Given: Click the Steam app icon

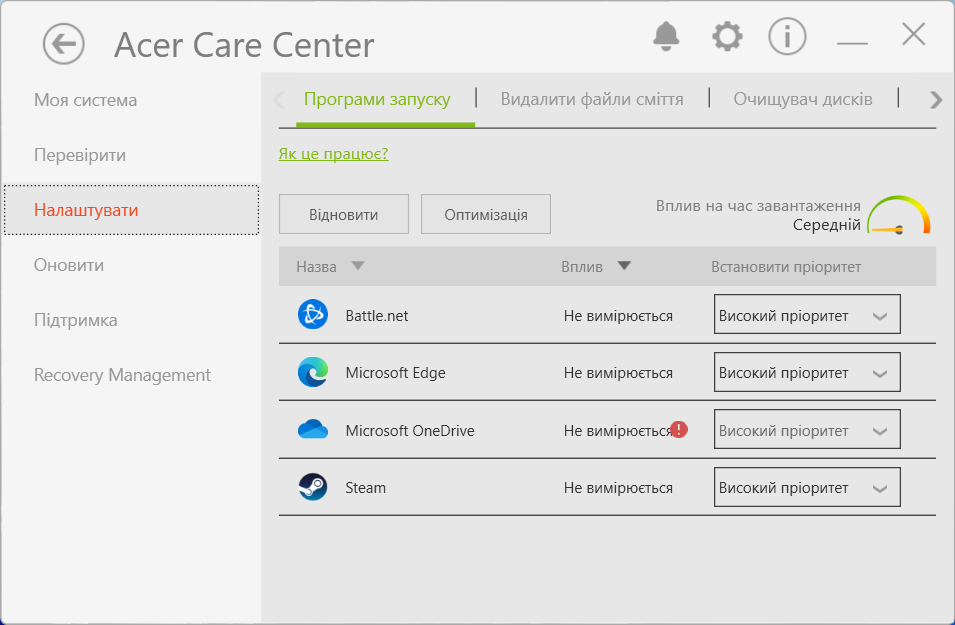Looking at the screenshot, I should 313,488.
